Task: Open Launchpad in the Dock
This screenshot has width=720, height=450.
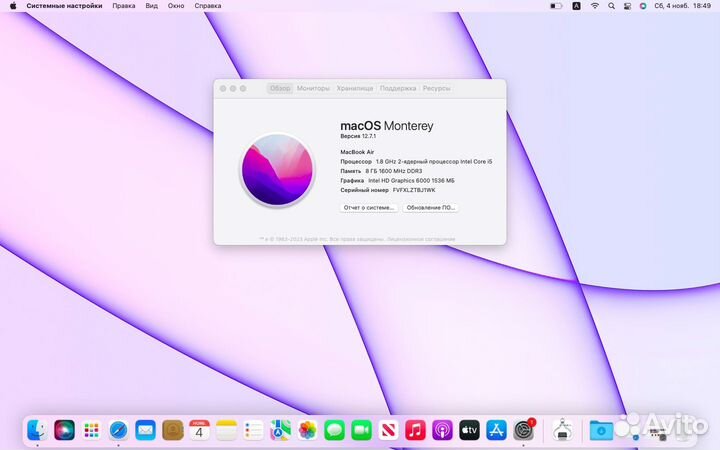Action: tap(91, 430)
